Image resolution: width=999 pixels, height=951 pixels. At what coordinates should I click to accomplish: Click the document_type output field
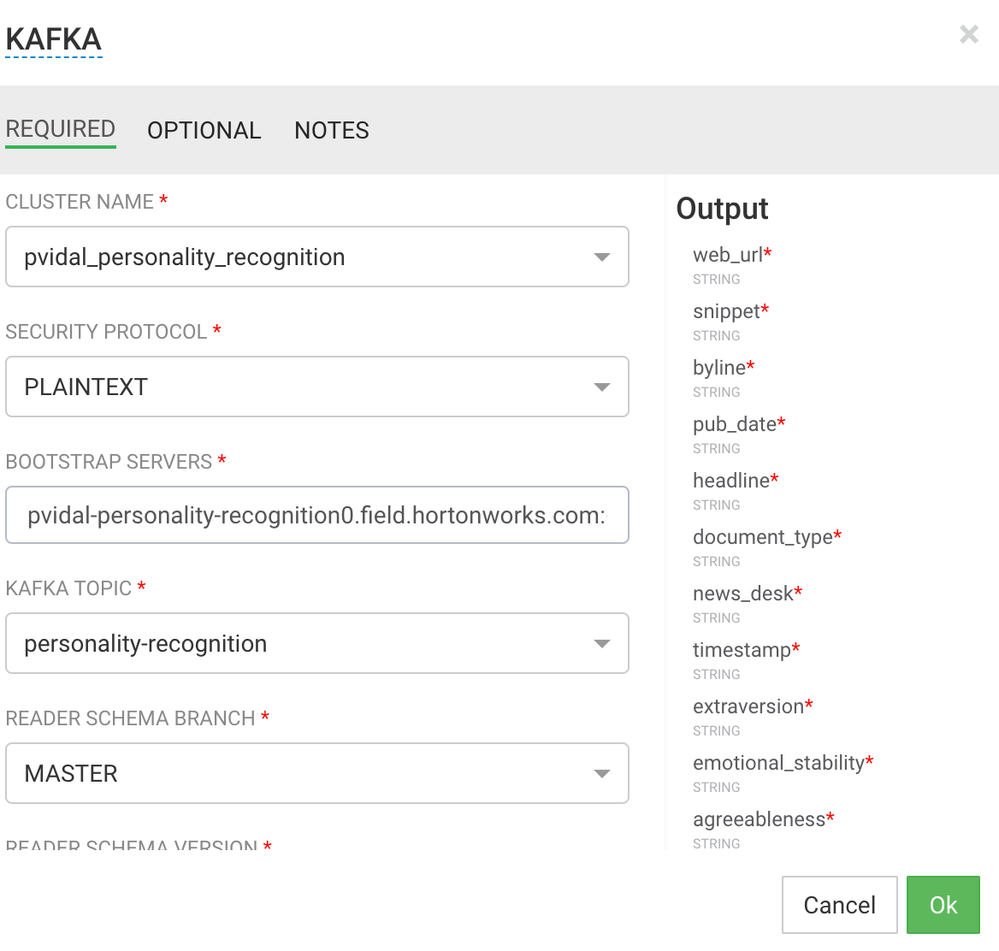tap(763, 537)
